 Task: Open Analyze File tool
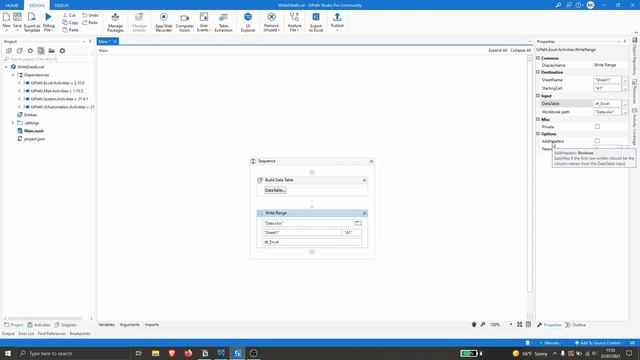click(294, 22)
